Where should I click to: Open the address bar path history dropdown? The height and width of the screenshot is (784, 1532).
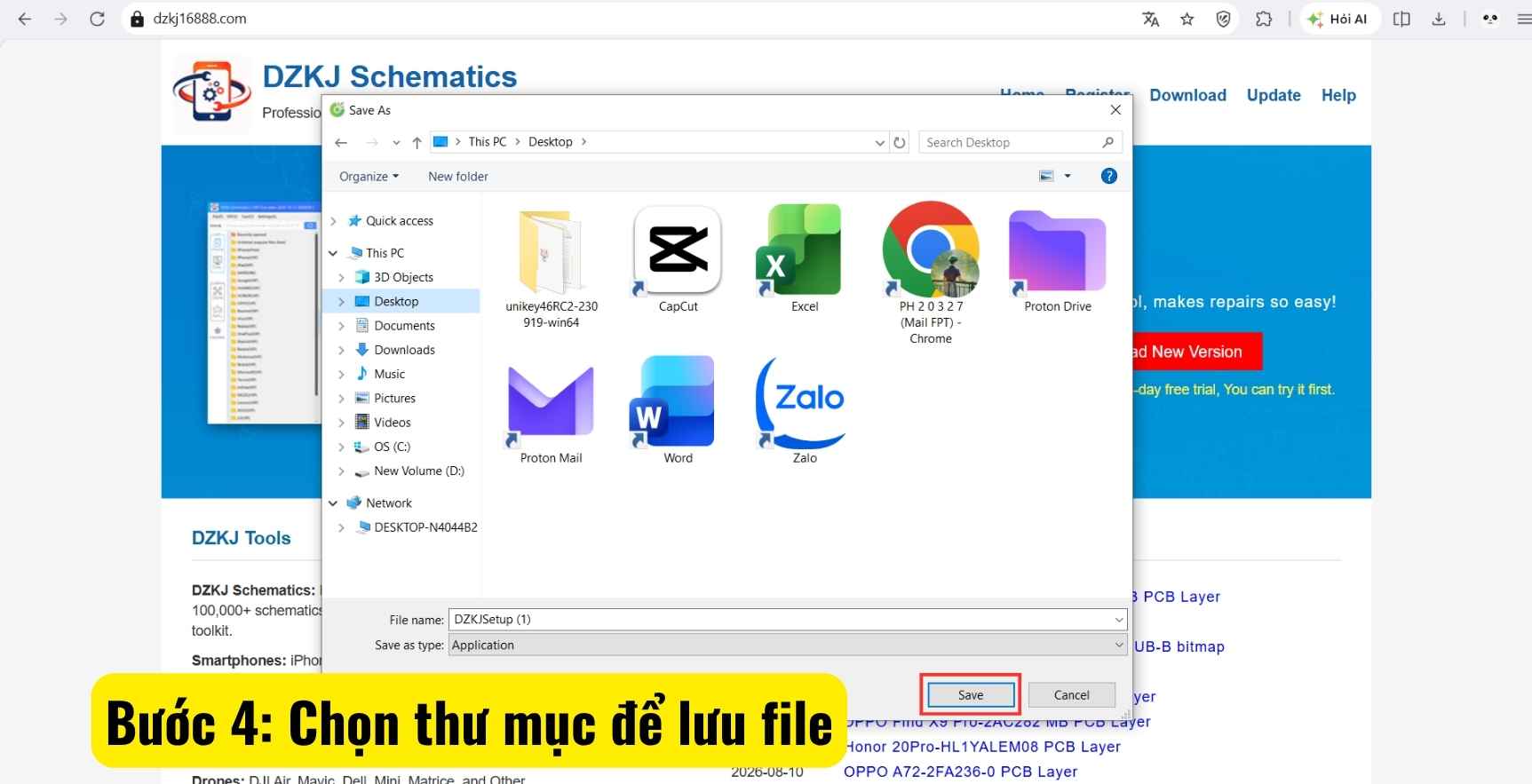tap(879, 142)
